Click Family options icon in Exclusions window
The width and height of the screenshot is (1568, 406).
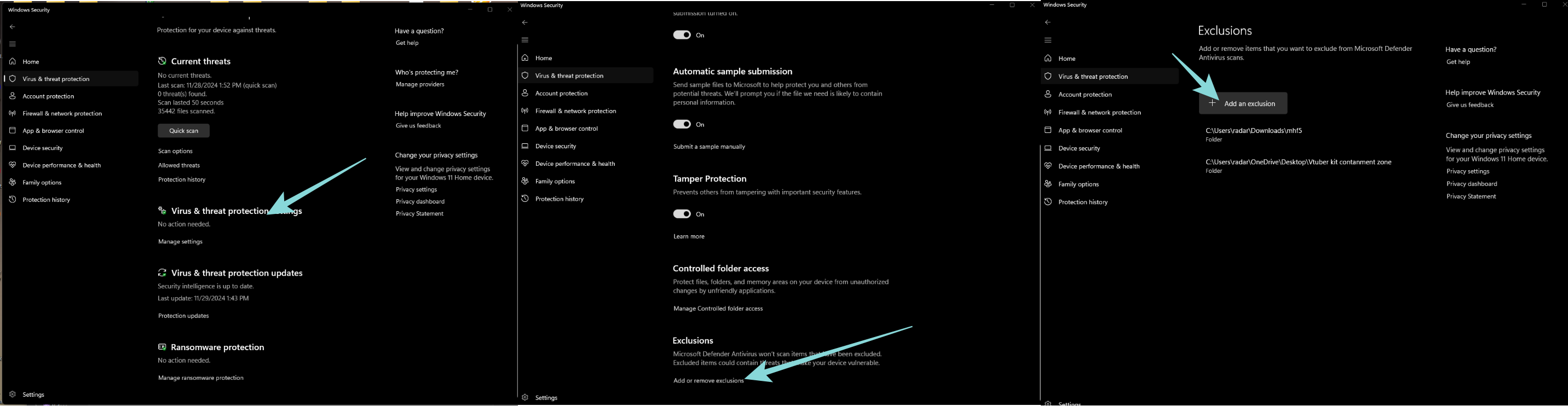1047,184
